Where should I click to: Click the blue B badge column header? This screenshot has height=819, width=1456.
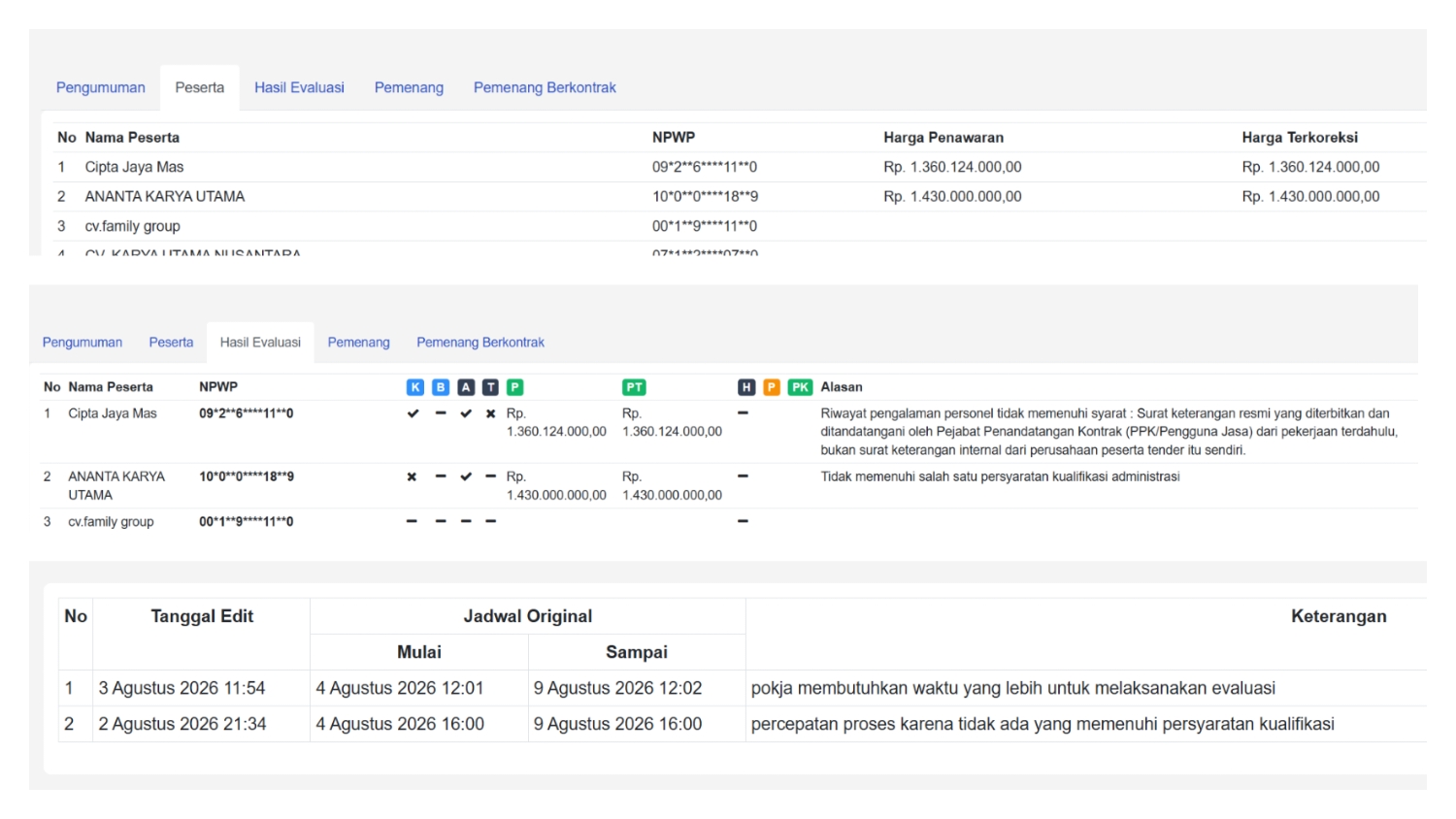pyautogui.click(x=441, y=387)
